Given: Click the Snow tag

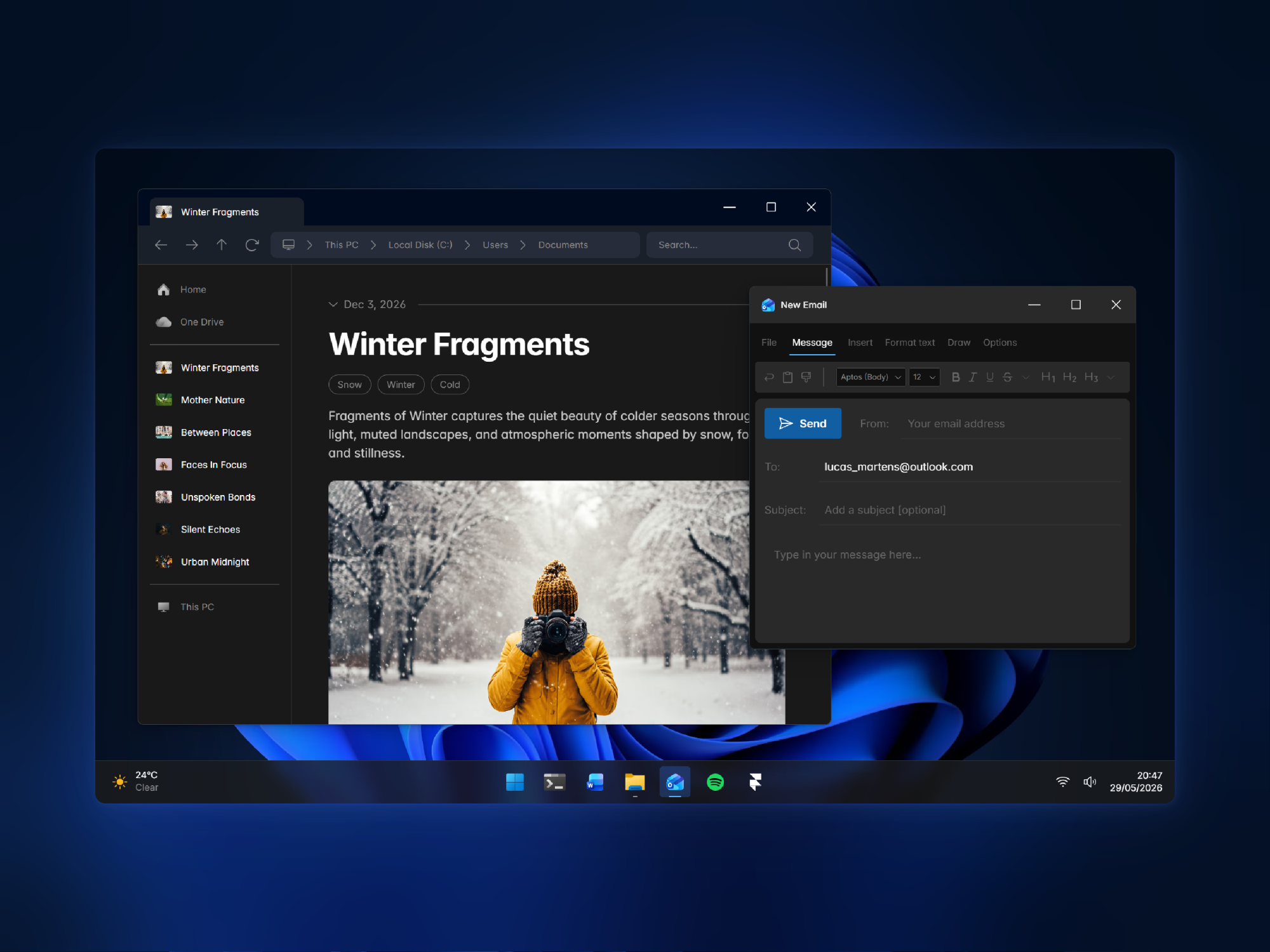Looking at the screenshot, I should click(x=350, y=385).
